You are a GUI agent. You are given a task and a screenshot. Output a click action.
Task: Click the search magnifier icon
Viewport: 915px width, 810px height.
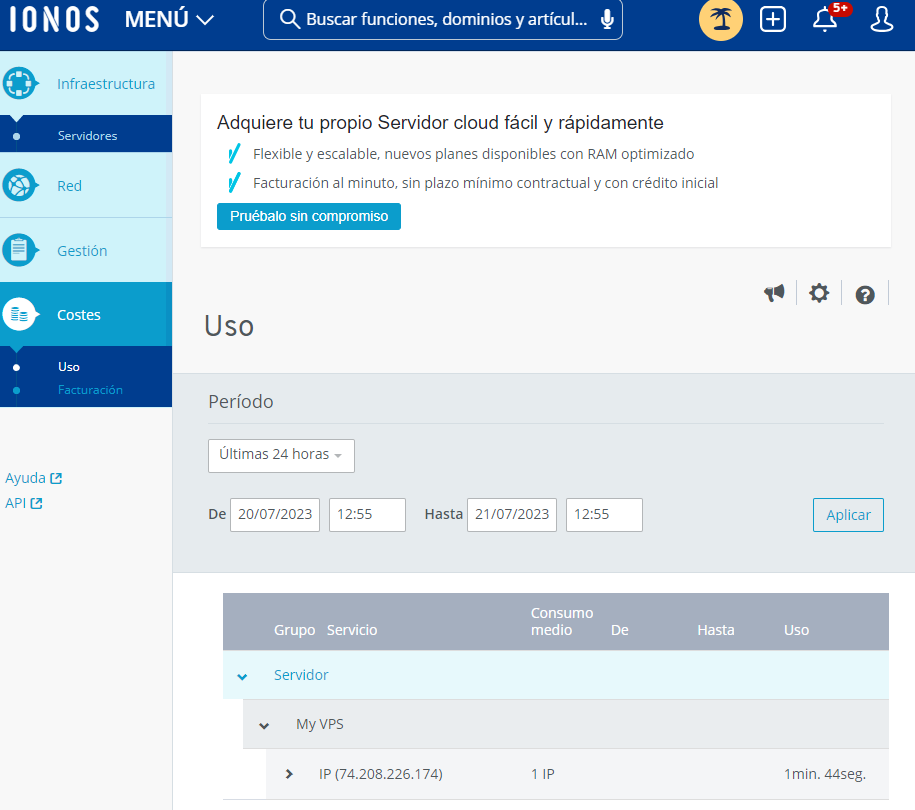point(289,19)
